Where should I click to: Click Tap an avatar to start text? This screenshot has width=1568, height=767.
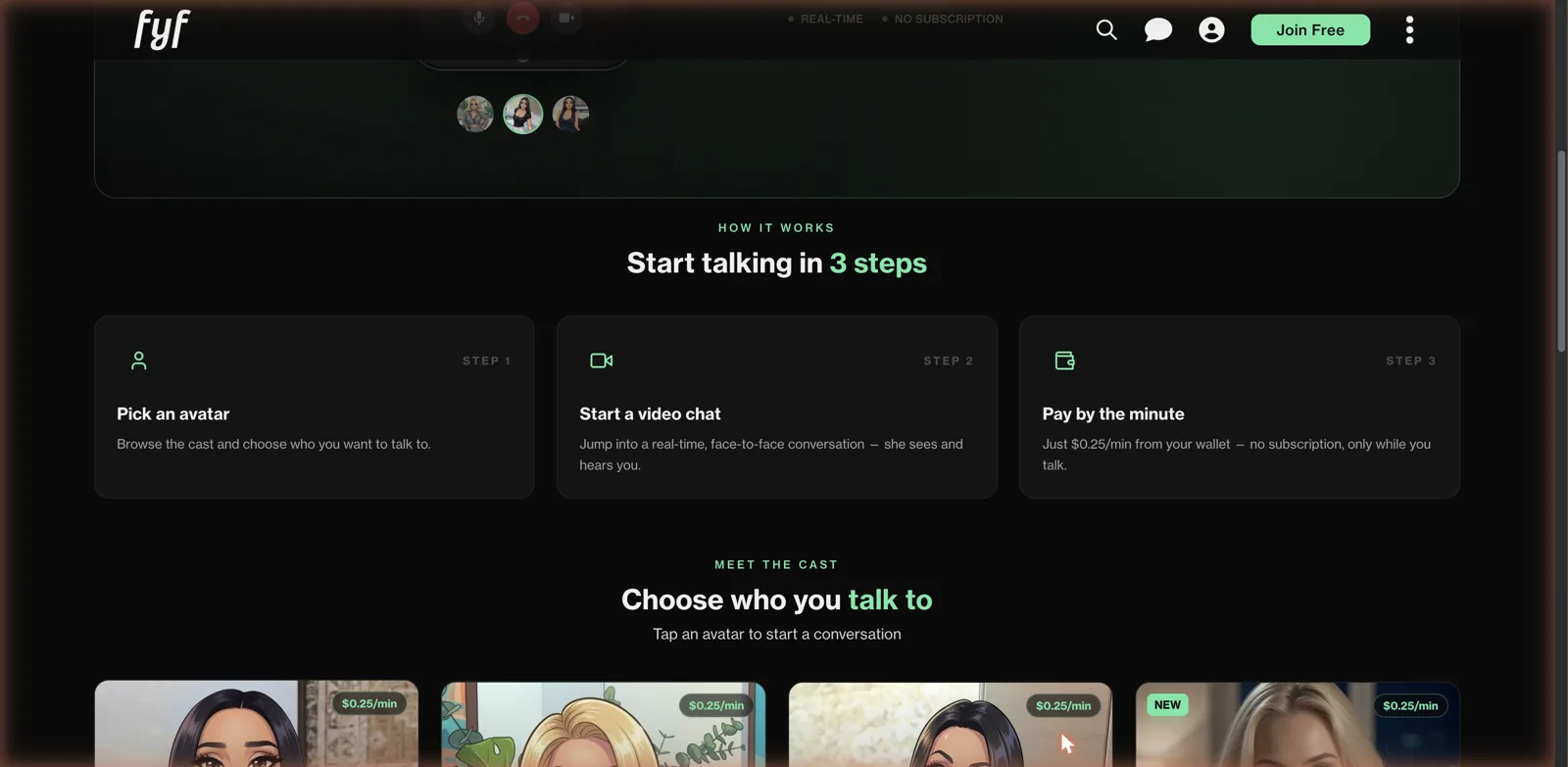click(777, 634)
